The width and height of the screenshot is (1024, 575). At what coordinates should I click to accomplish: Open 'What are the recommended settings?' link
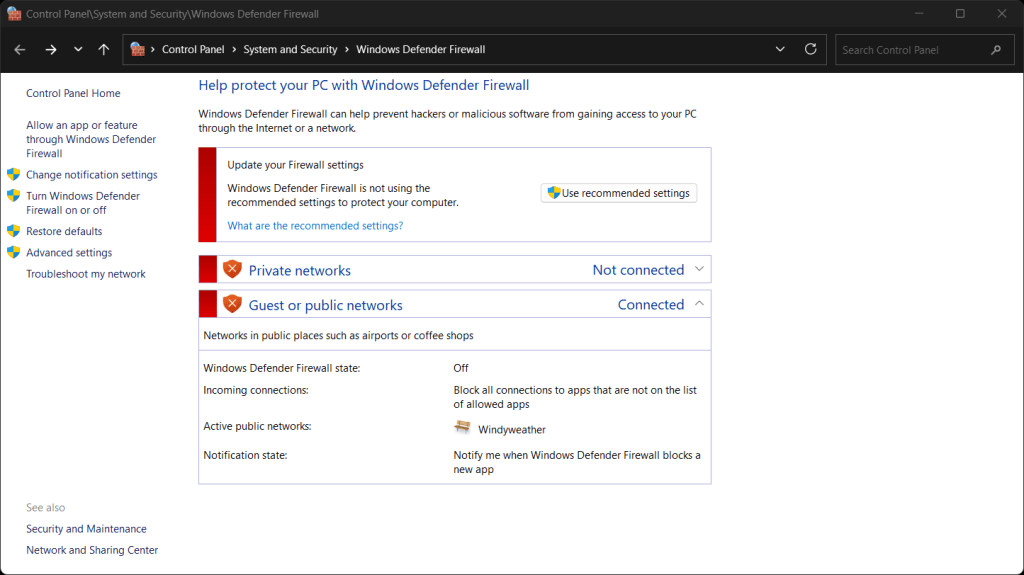(x=315, y=226)
